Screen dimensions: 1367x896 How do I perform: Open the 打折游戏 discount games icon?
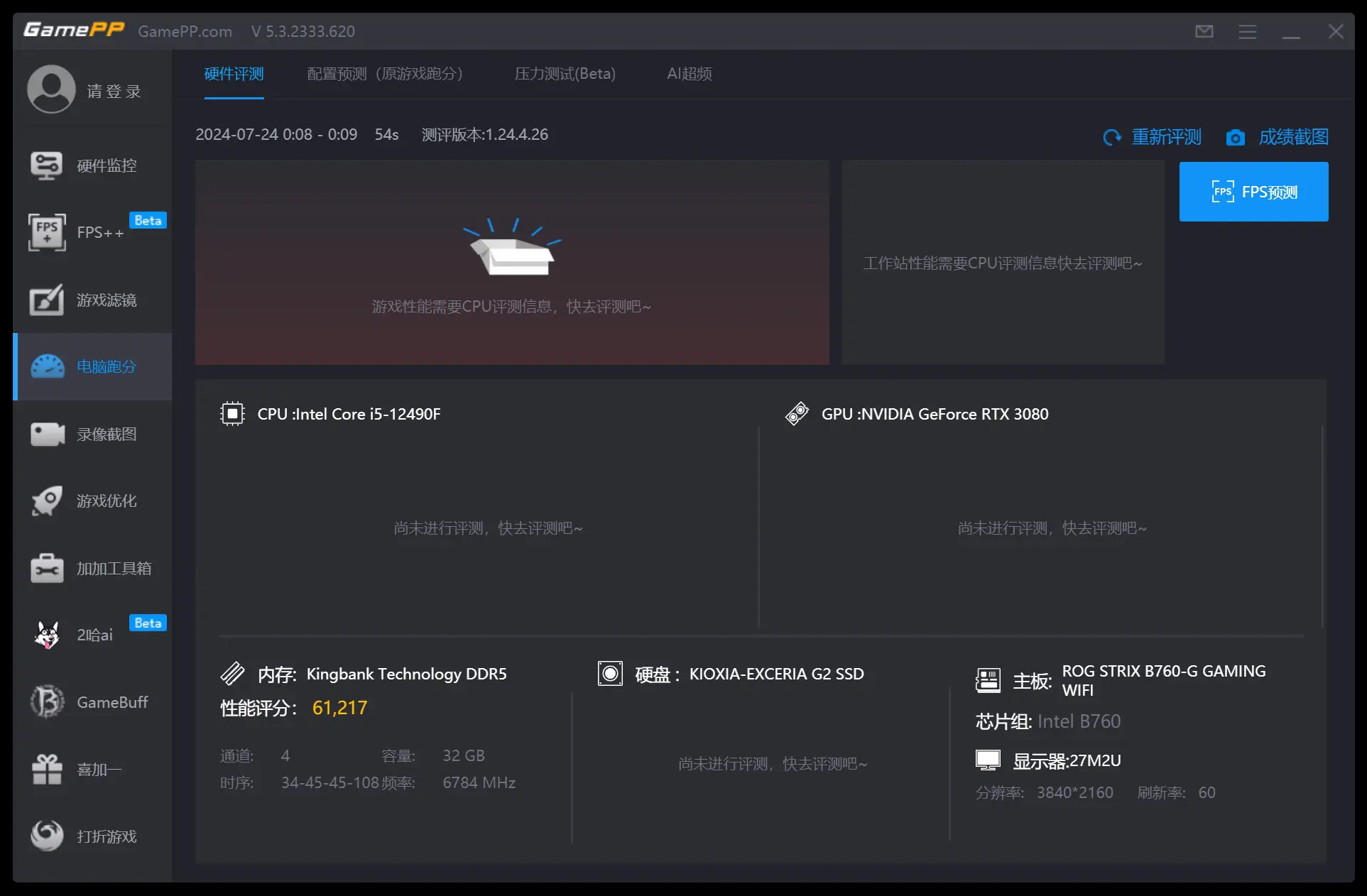point(47,836)
